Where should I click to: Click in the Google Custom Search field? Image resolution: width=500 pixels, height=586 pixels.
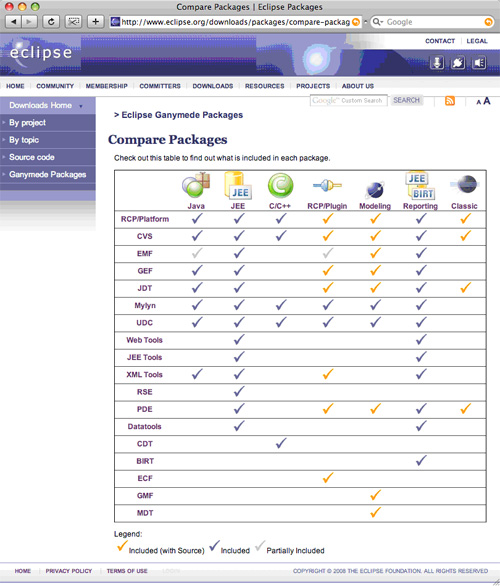click(x=348, y=101)
